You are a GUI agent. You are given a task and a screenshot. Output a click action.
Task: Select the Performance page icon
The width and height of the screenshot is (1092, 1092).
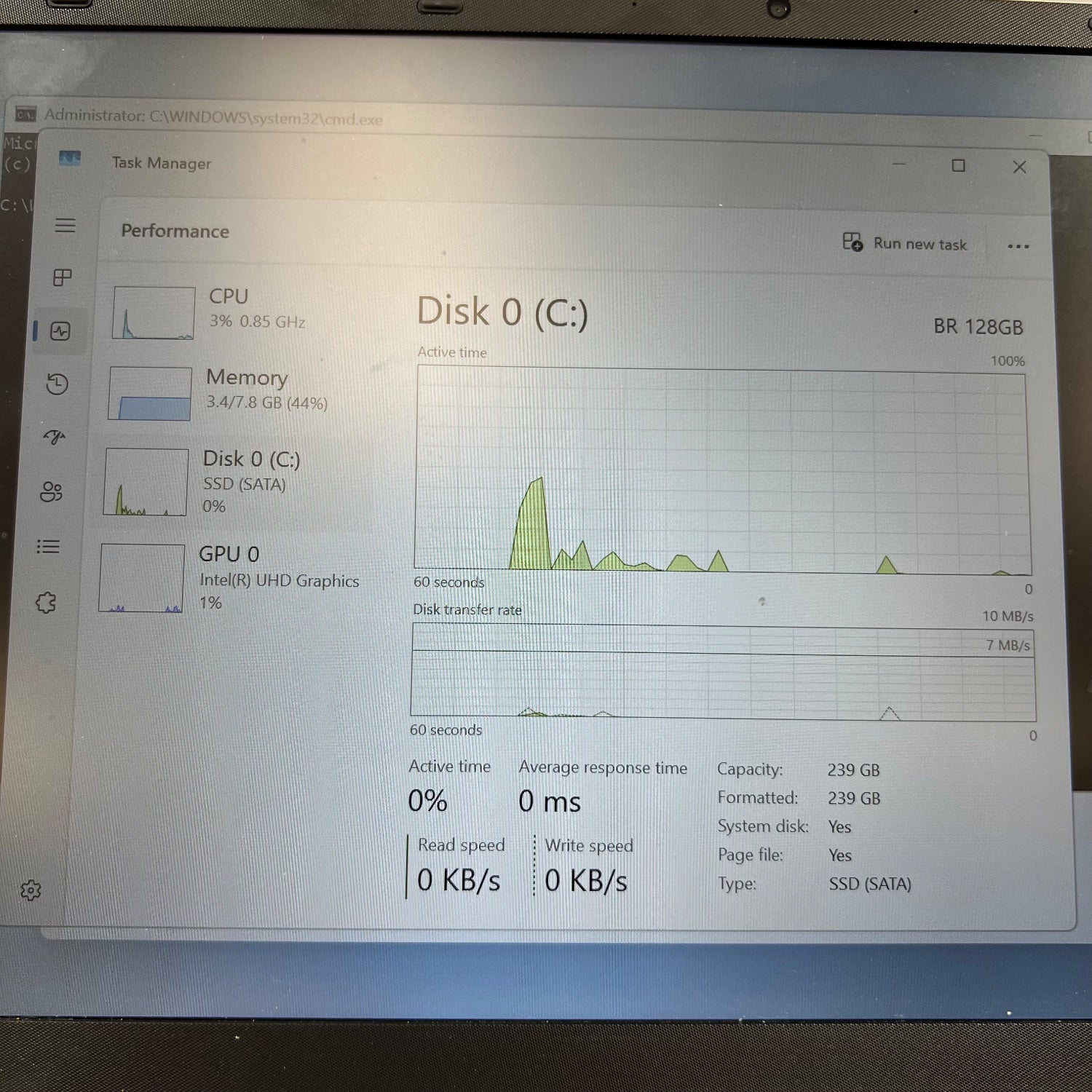[60, 331]
